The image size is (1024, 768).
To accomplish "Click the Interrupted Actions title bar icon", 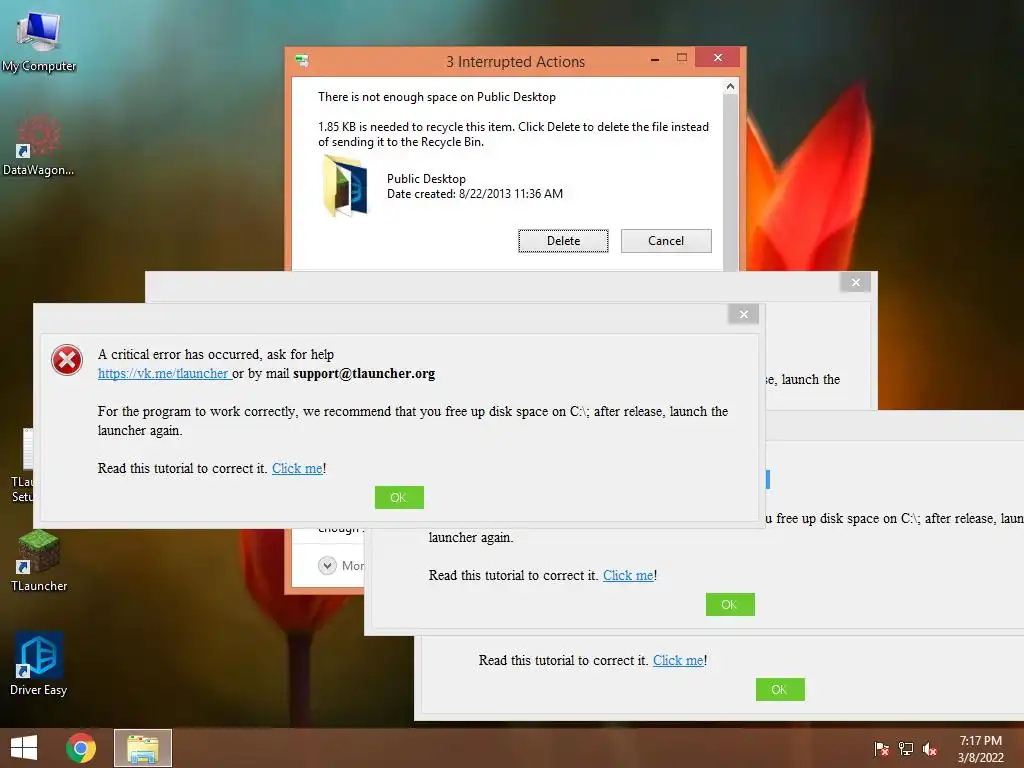I will pos(302,61).
